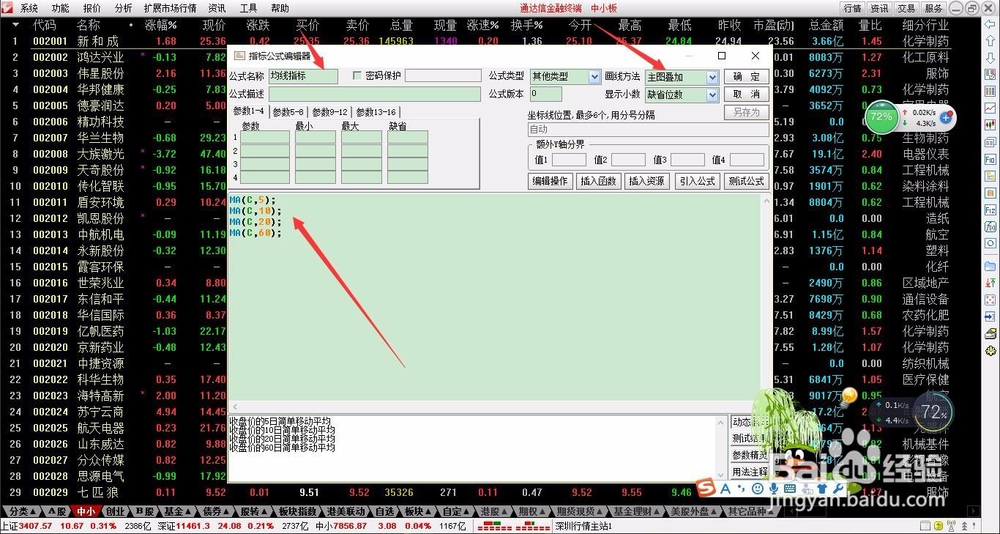Open the candlestick K-line chart icon
The image size is (1000, 534).
(x=990, y=125)
